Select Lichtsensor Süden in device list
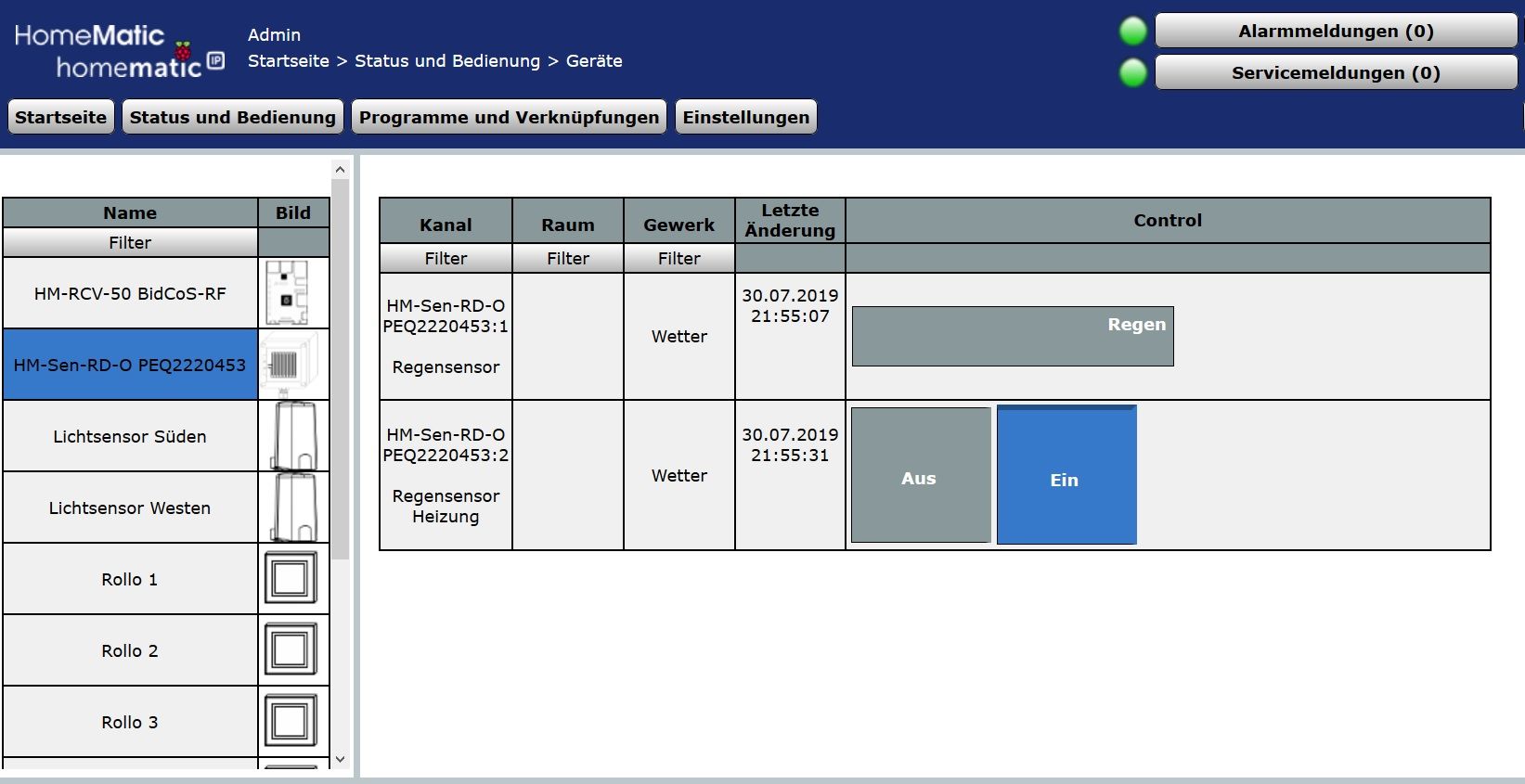This screenshot has width=1525, height=784. [x=130, y=436]
